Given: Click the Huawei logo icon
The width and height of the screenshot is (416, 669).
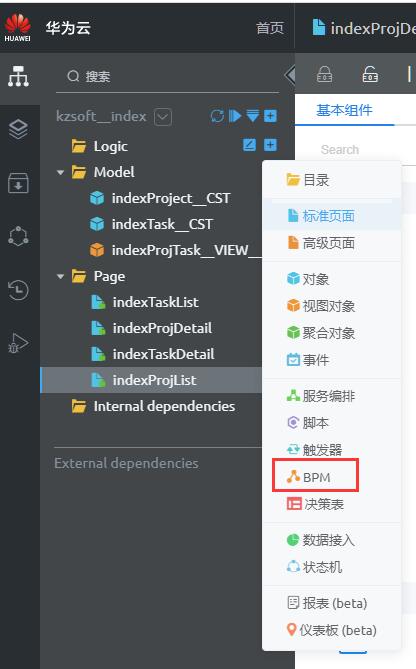Looking at the screenshot, I should [x=17, y=28].
